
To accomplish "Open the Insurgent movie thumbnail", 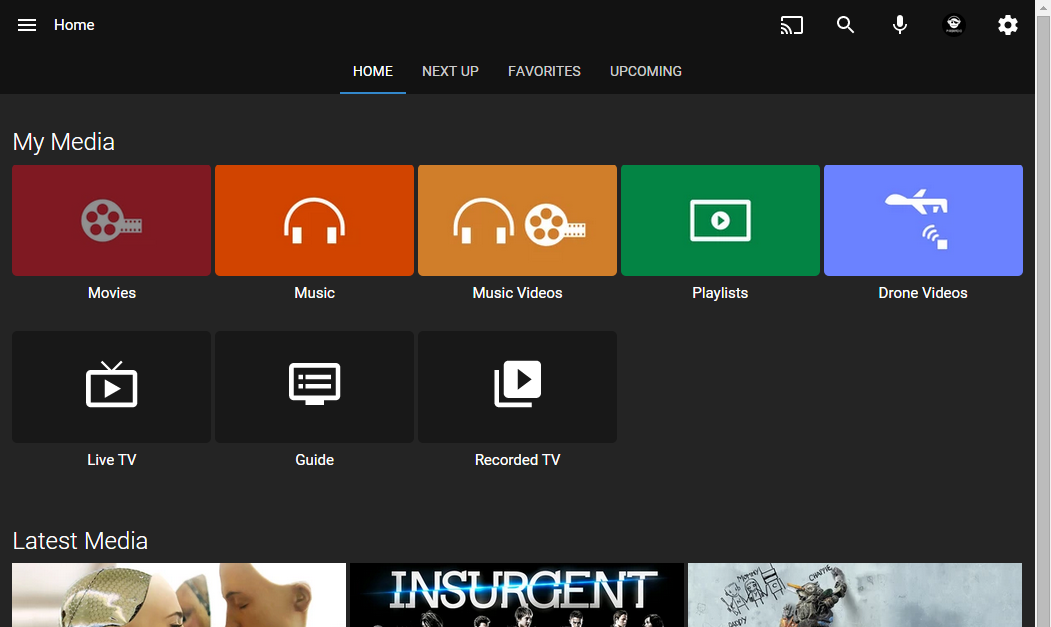I will point(516,595).
